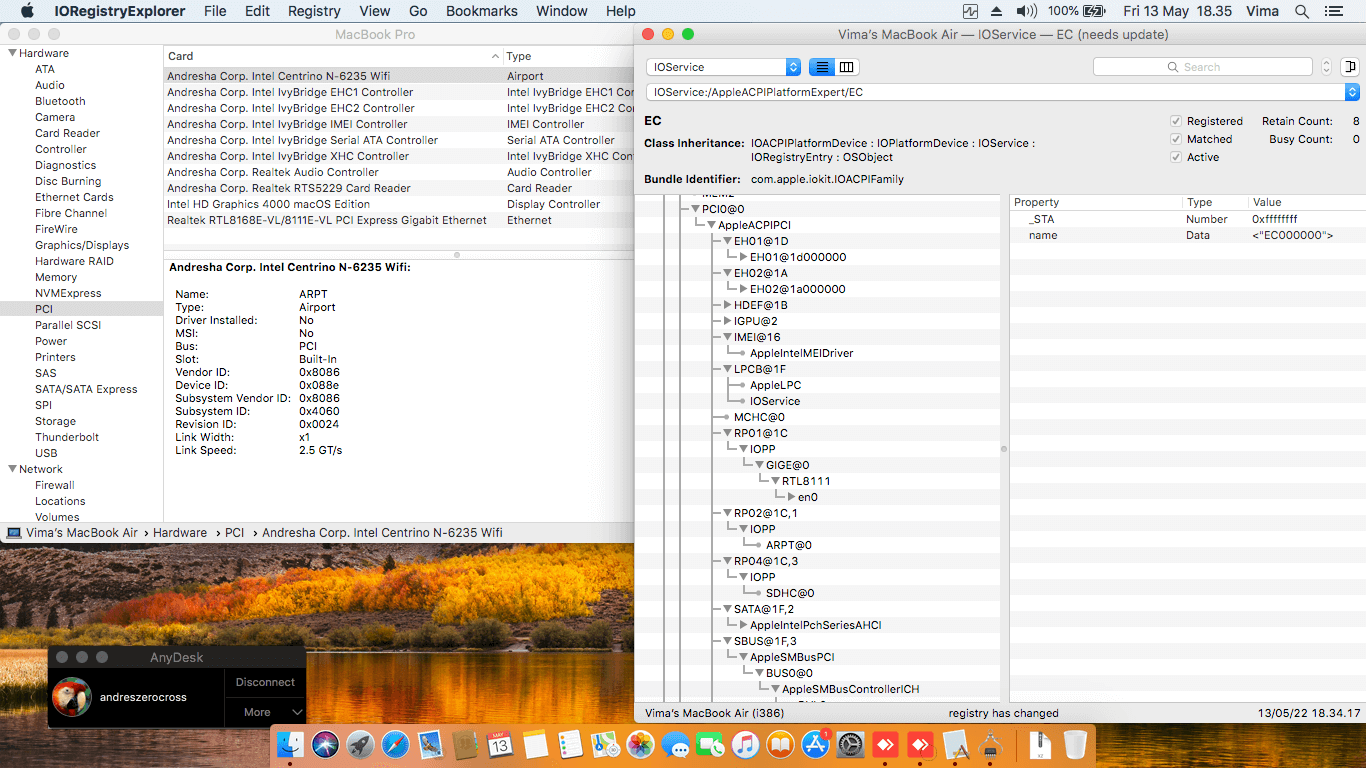
Task: Open Finder from the Dock
Action: (291, 744)
